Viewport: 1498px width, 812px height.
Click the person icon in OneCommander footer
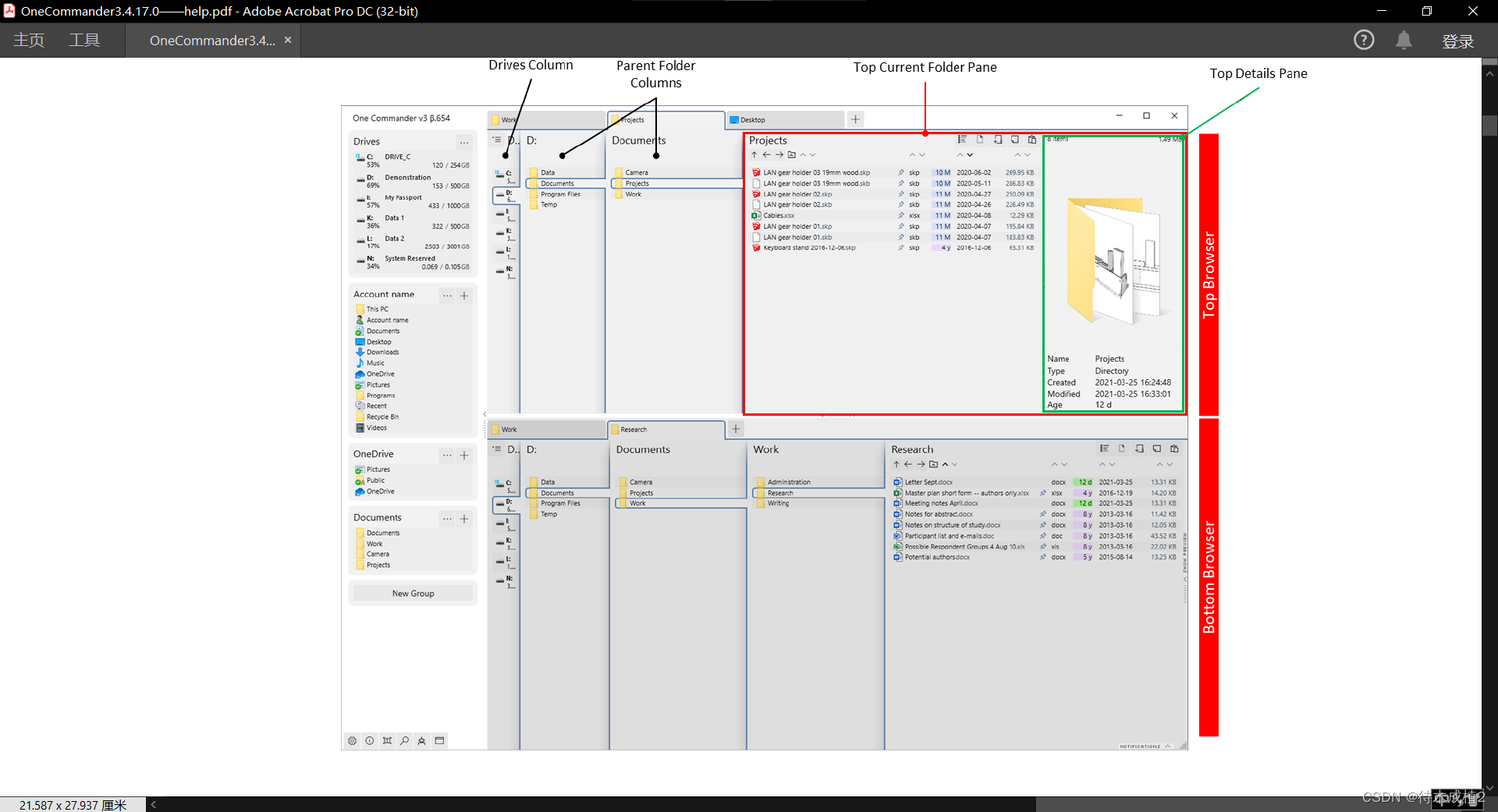[x=421, y=741]
